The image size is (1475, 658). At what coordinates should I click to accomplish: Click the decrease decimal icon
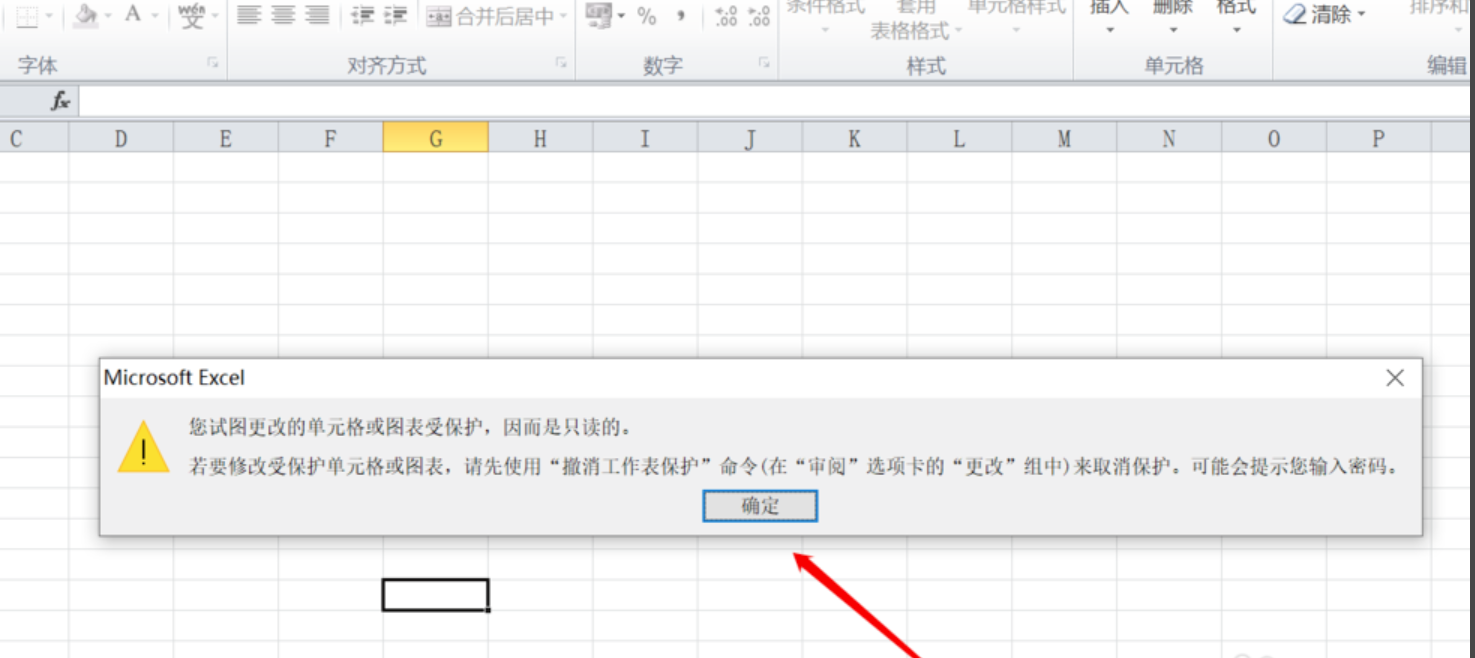pyautogui.click(x=759, y=16)
